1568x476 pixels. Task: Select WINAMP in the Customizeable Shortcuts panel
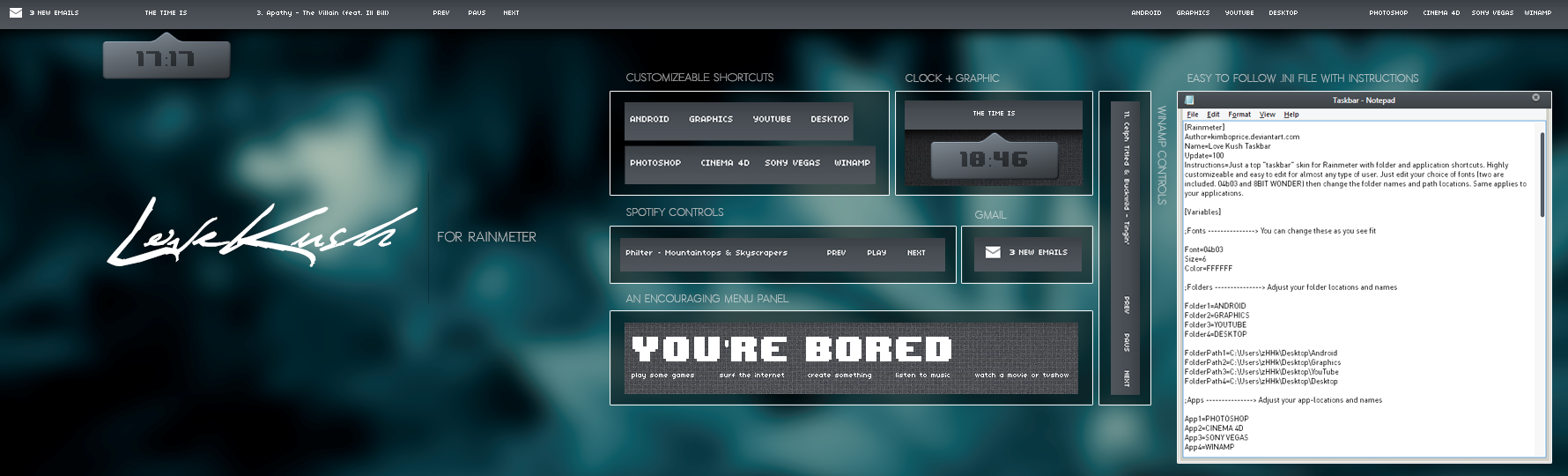(852, 163)
